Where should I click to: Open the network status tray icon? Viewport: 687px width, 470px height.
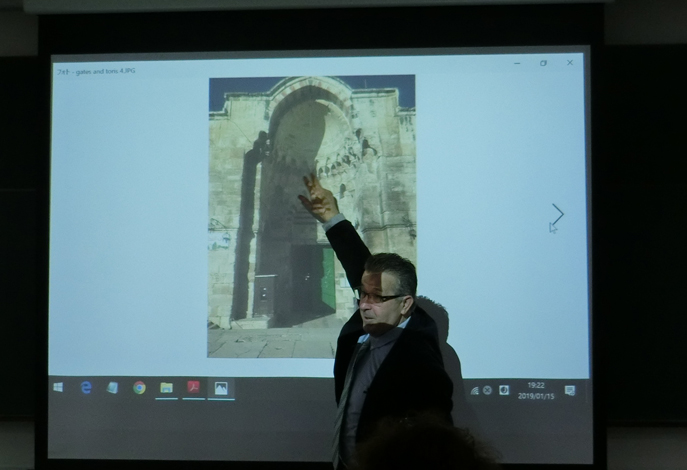(475, 391)
